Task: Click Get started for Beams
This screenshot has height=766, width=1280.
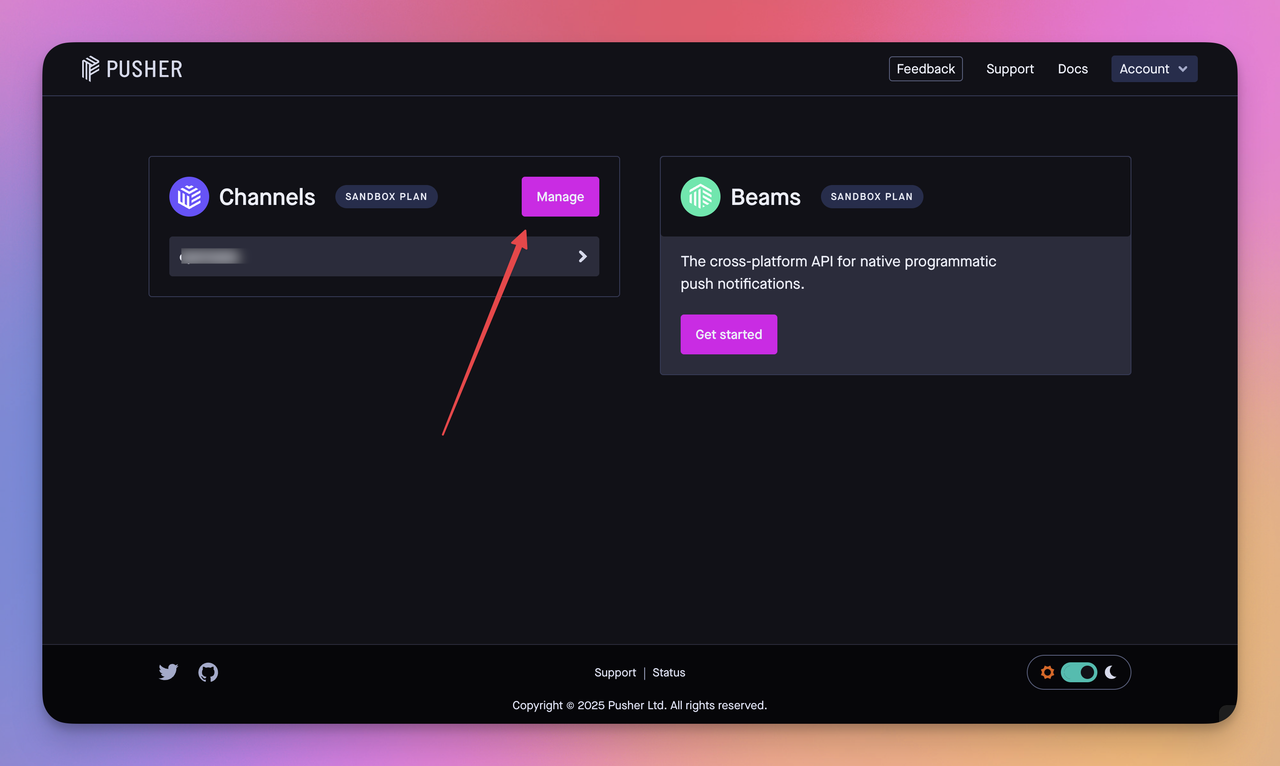Action: (x=729, y=334)
